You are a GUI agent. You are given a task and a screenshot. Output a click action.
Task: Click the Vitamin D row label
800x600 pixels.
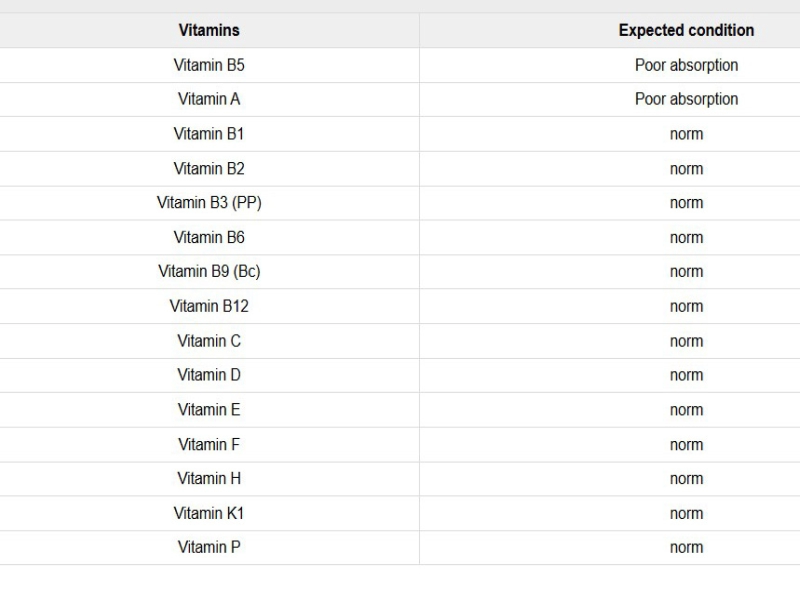209,375
